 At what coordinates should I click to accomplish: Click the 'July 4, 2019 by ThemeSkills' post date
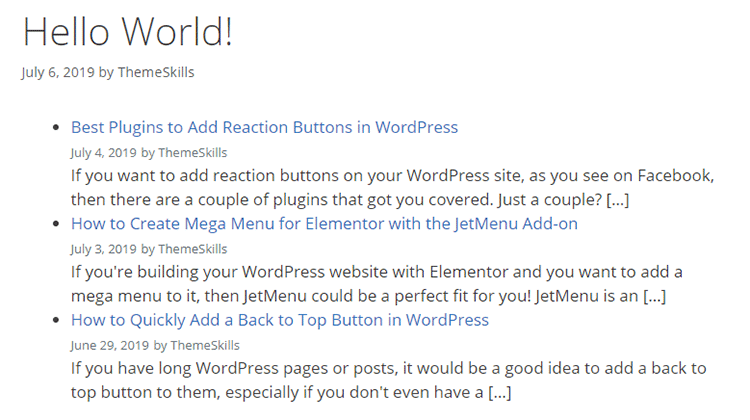click(x=149, y=153)
